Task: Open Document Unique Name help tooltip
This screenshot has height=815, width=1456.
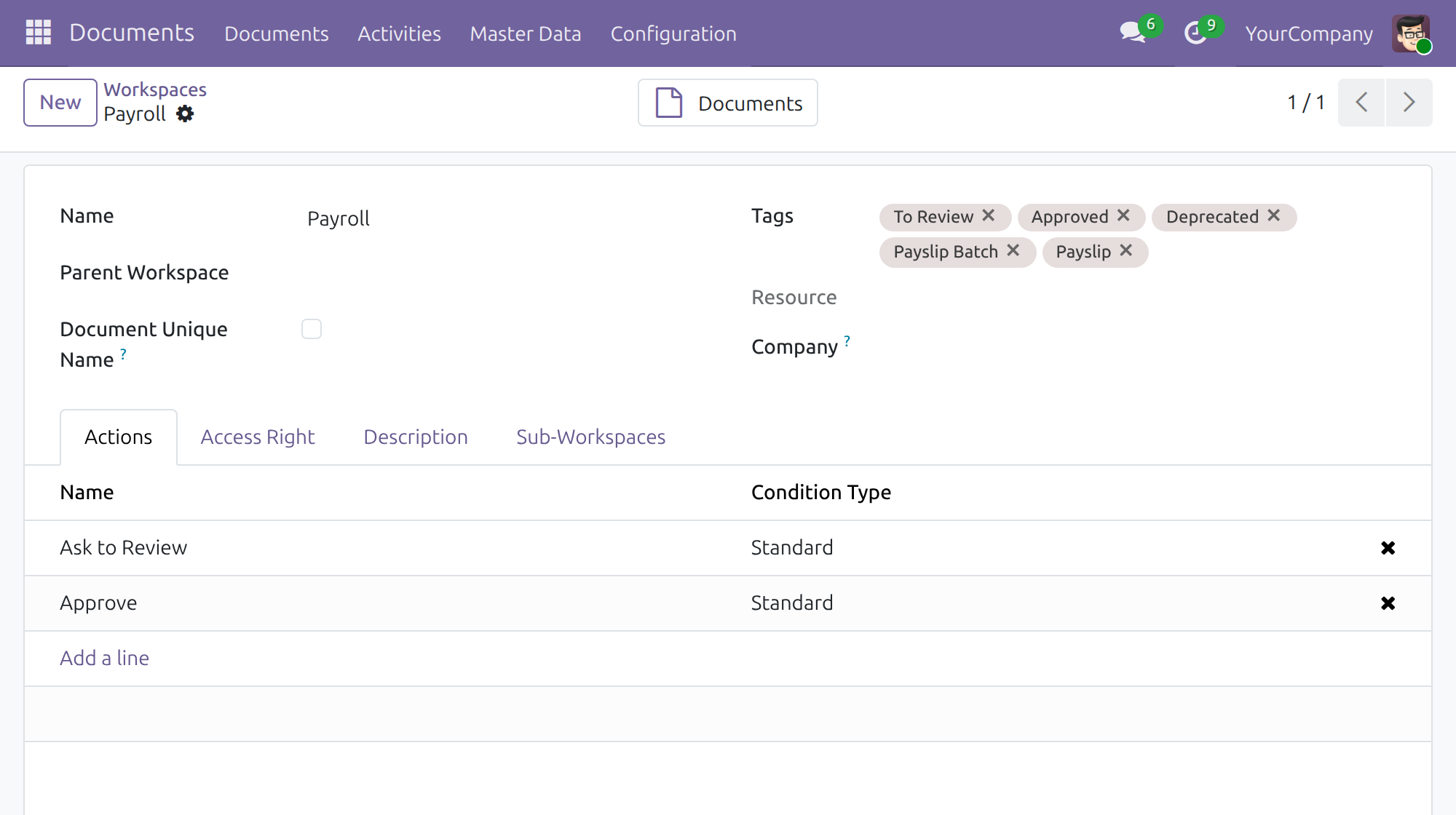Action: (x=123, y=354)
